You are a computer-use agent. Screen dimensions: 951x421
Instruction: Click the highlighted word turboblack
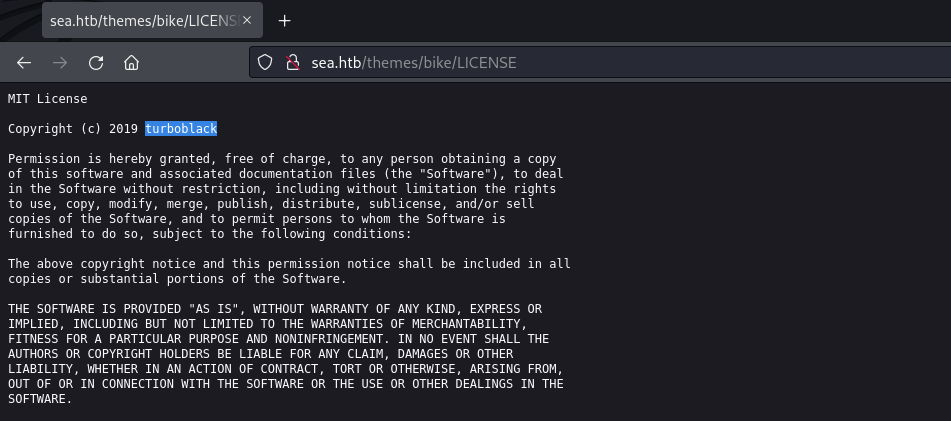click(x=181, y=129)
